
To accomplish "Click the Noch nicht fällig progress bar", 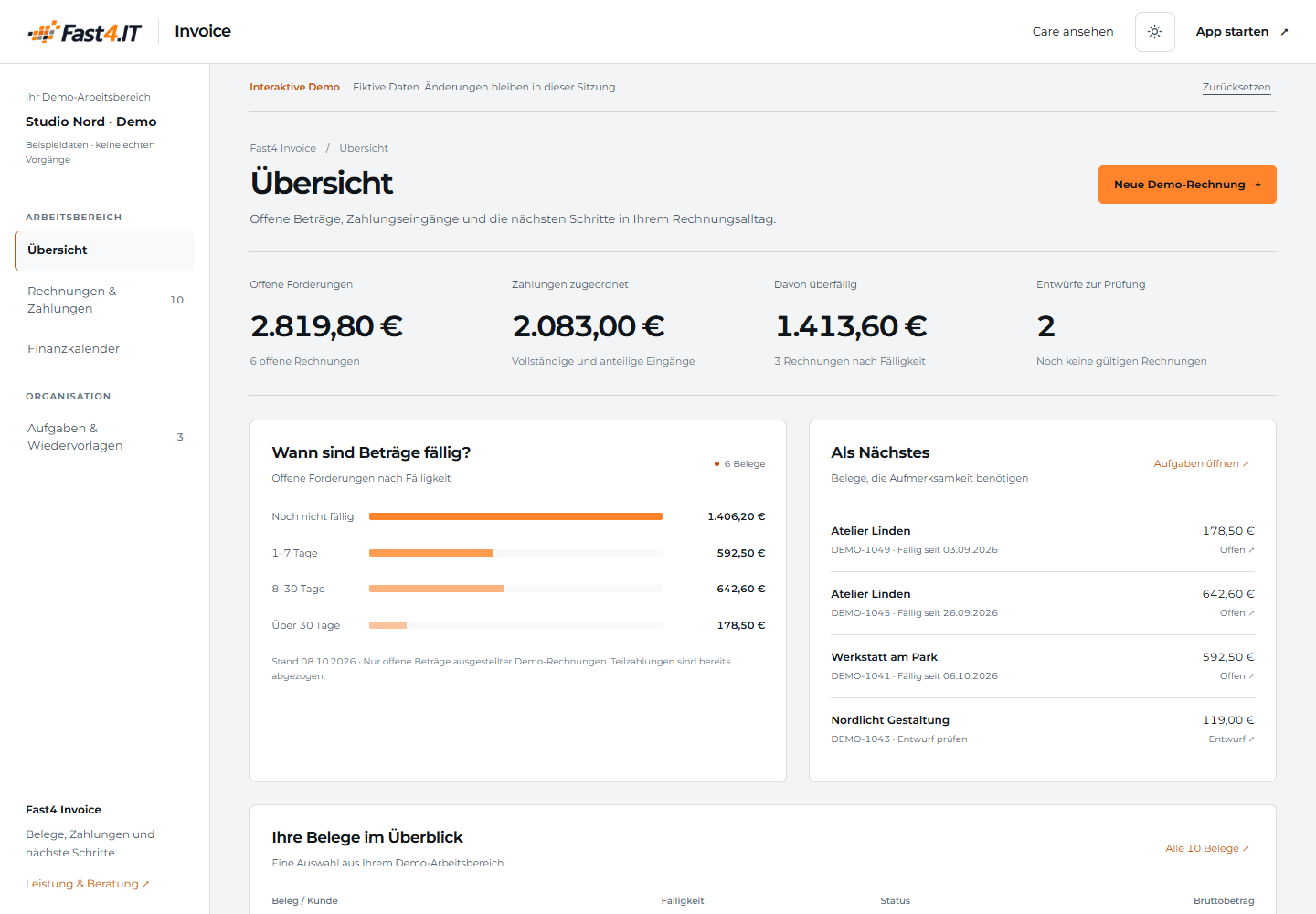I will point(515,516).
